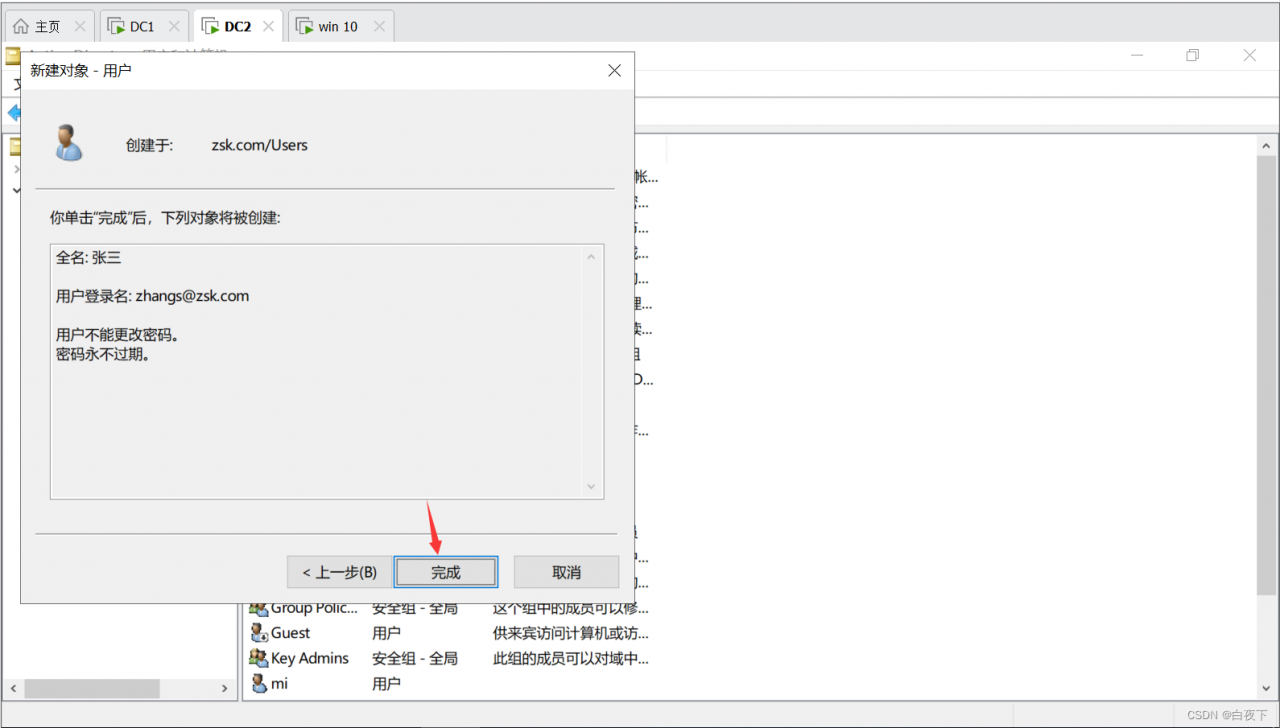Click the user avatar icon in the dialog
Screen dimensions: 1280x728
(x=68, y=143)
